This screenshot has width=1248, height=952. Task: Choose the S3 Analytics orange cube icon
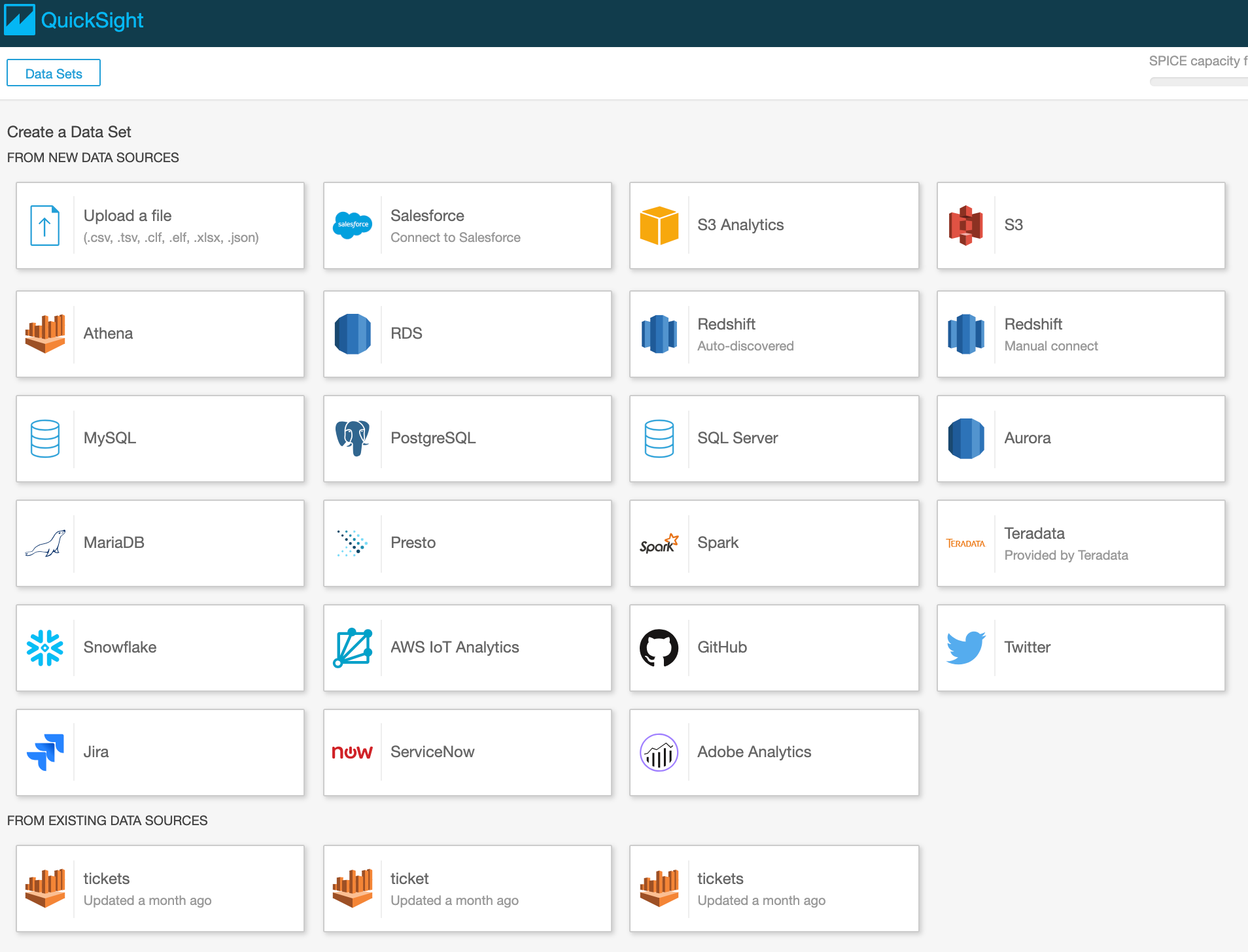(x=659, y=226)
